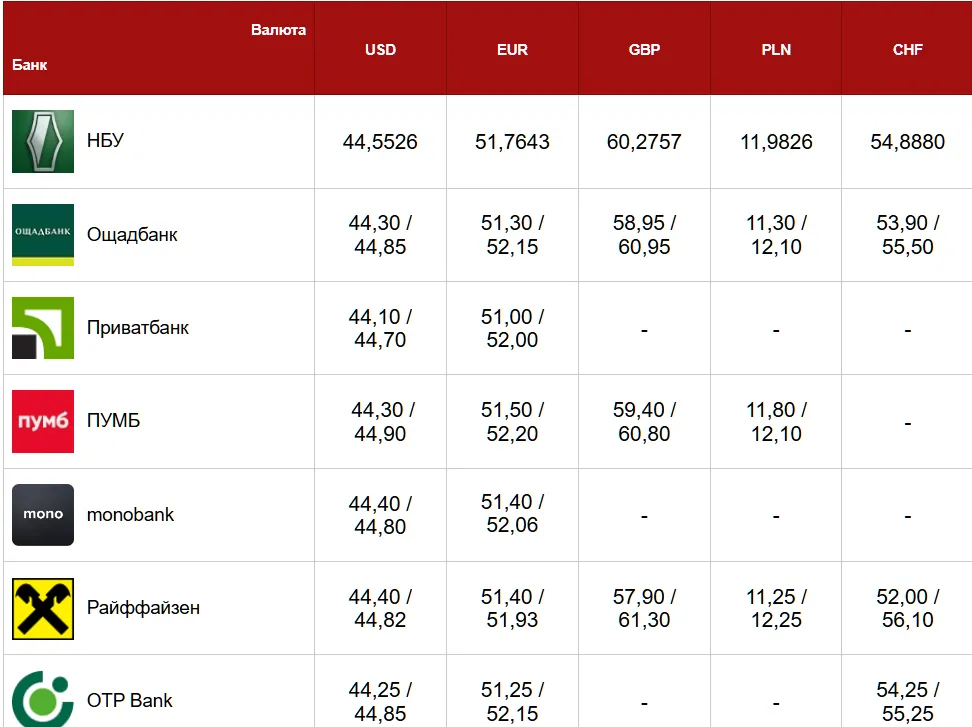The image size is (972, 727).
Task: Click the monobank bank name
Action: (x=130, y=514)
